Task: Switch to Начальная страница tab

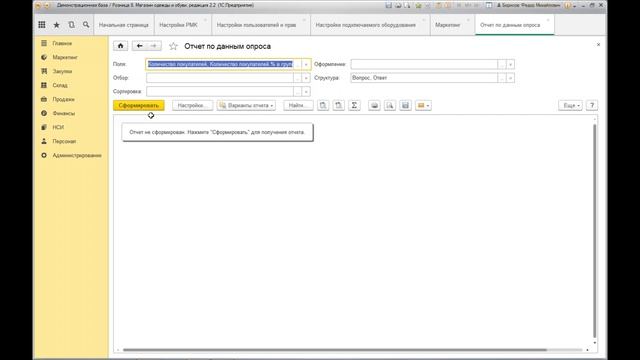Action: [124, 25]
